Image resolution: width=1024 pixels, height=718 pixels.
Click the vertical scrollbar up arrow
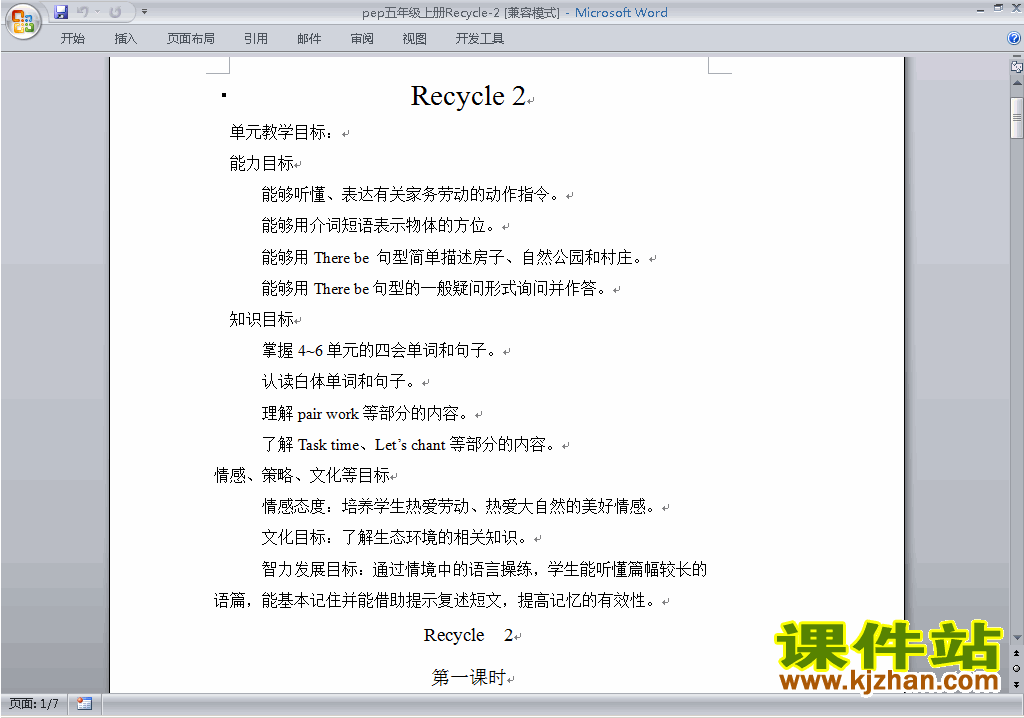(x=1017, y=83)
